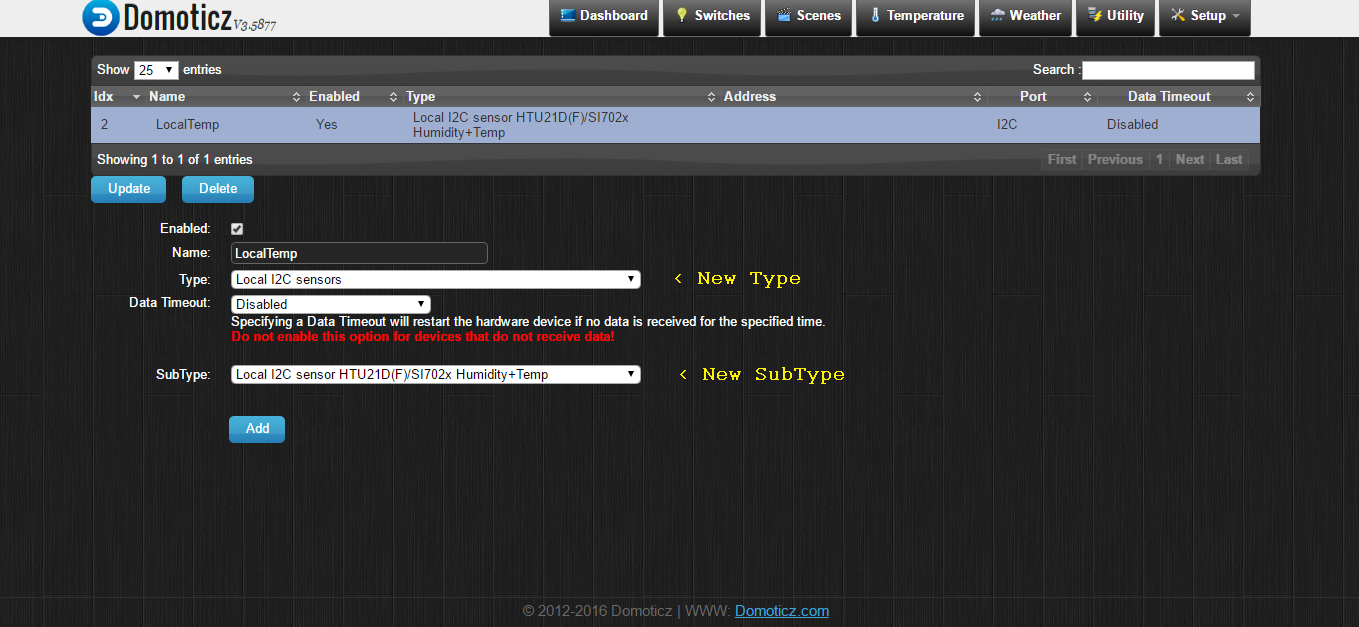Sort table by Name column
The image size is (1359, 627).
tap(224, 97)
